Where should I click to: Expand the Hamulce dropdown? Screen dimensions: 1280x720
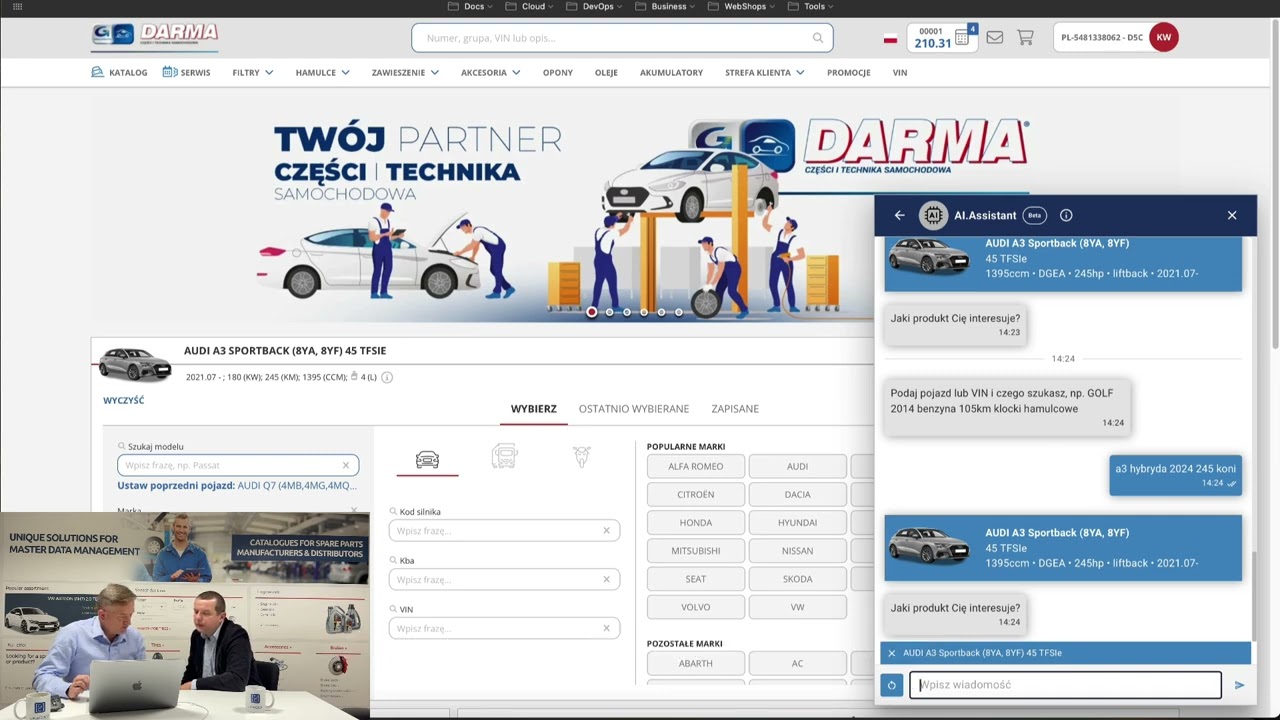(322, 73)
